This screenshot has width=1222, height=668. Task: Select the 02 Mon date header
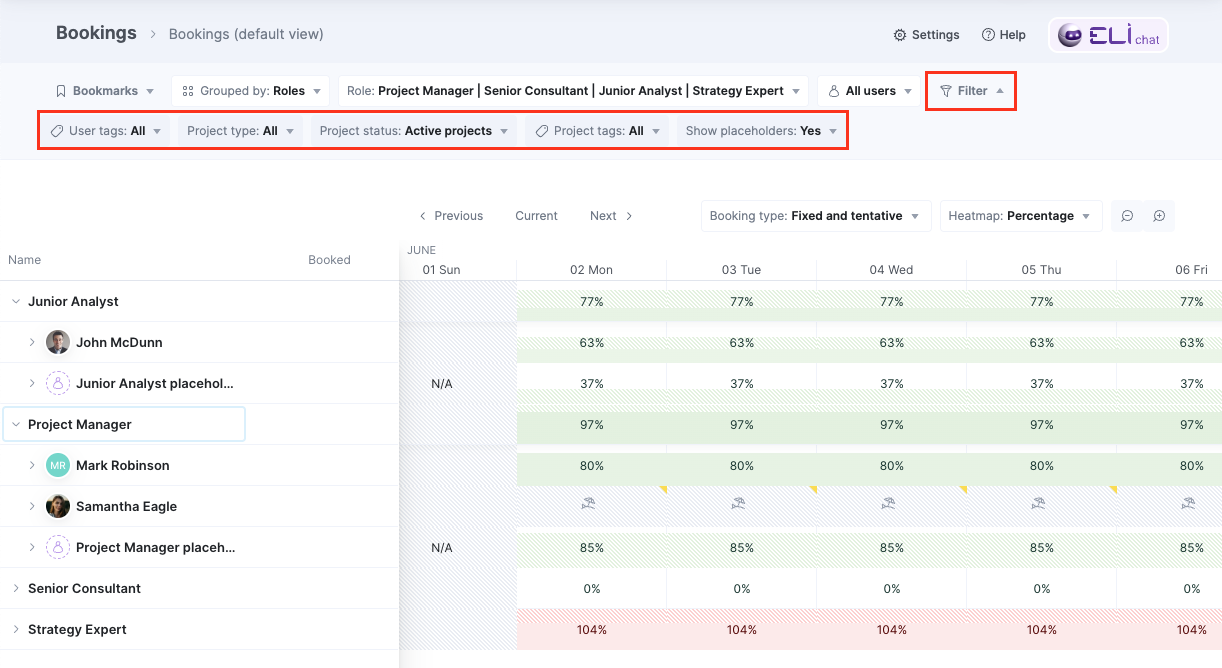(x=591, y=270)
